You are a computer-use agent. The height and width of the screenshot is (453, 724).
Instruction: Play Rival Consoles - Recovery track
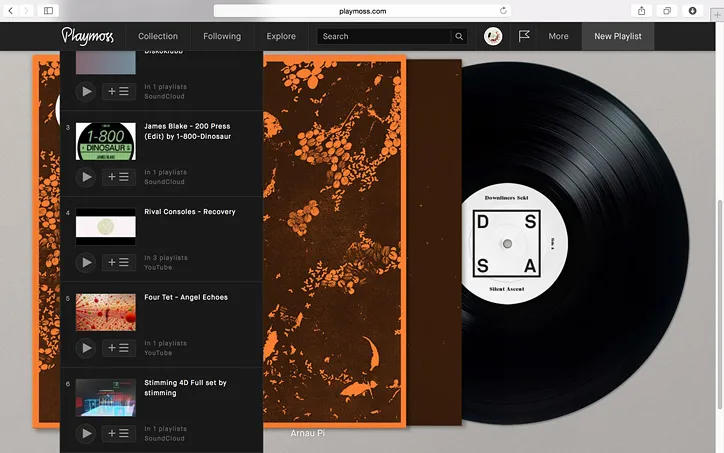click(x=86, y=262)
